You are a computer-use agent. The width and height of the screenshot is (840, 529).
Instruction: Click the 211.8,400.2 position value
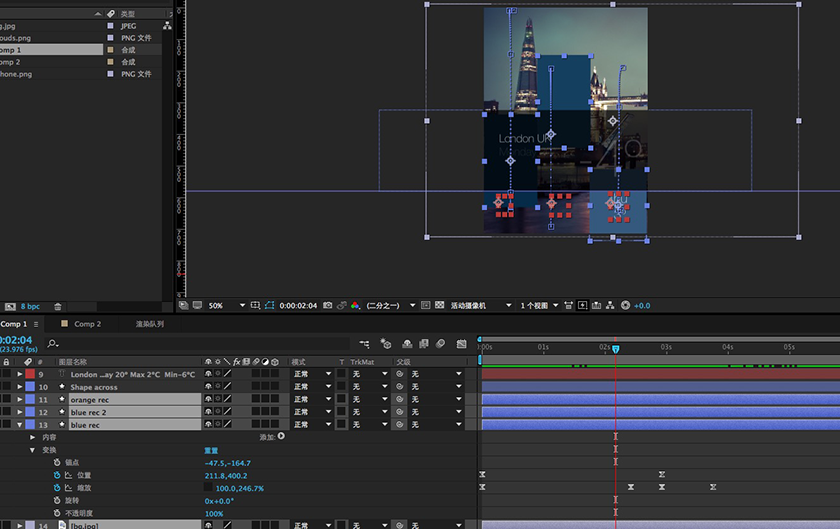click(226, 475)
